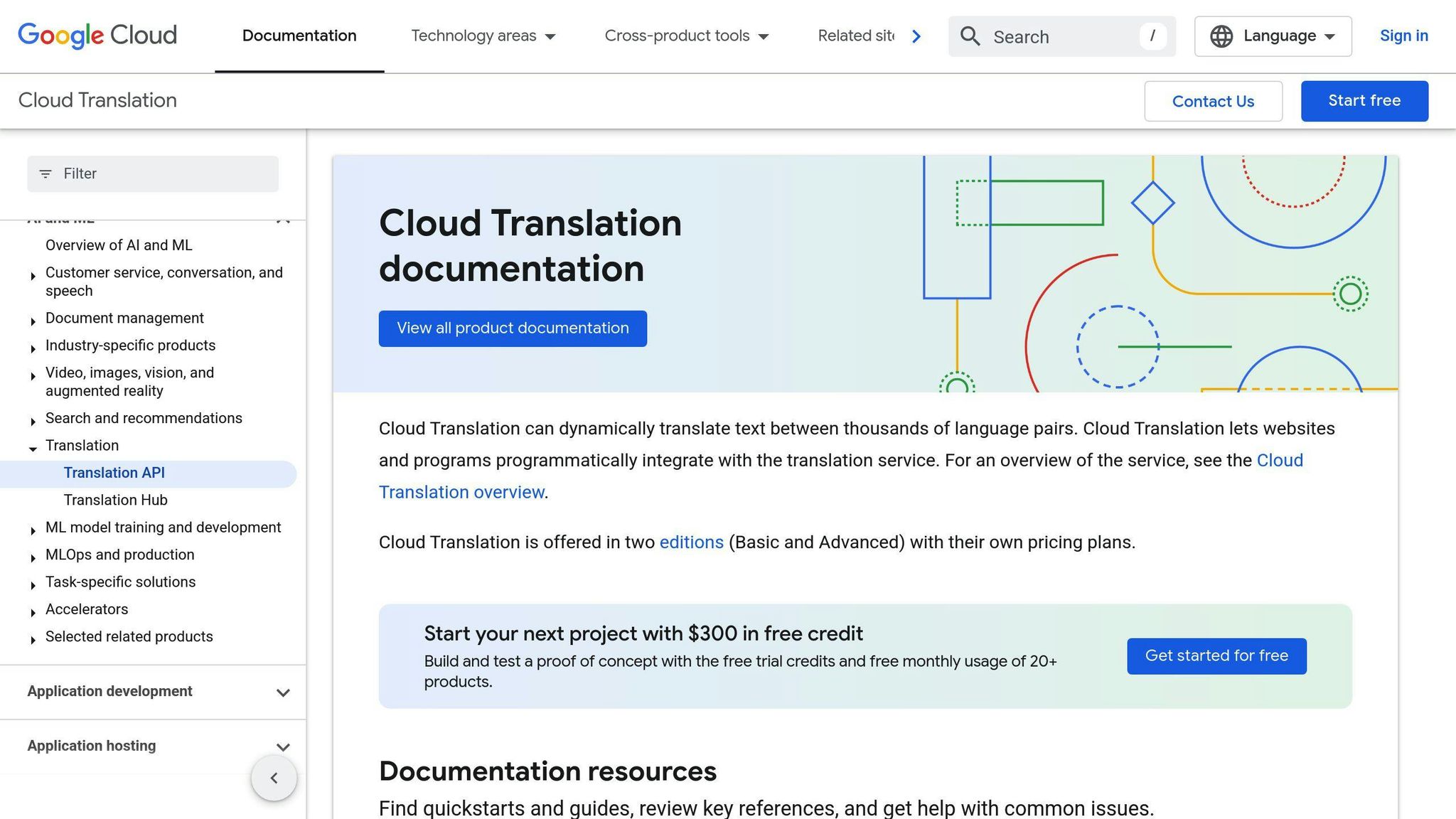Image resolution: width=1456 pixels, height=819 pixels.
Task: Click the MLOps and production item
Action: 119,555
